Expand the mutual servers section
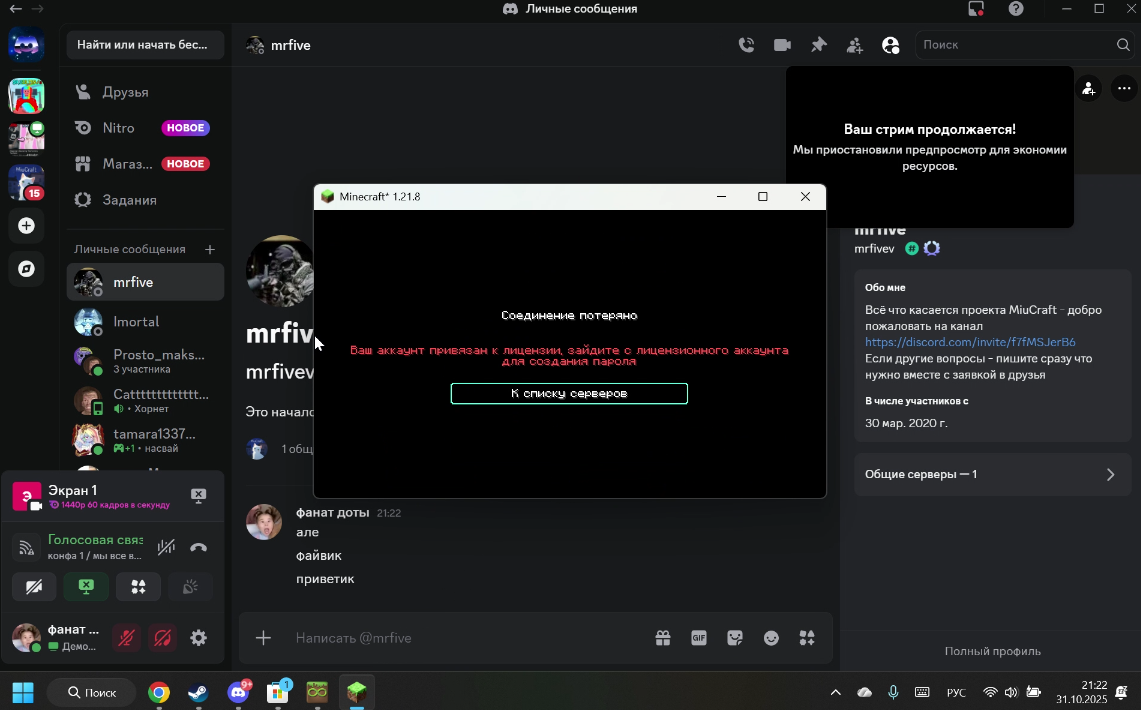The image size is (1141, 710). [992, 474]
